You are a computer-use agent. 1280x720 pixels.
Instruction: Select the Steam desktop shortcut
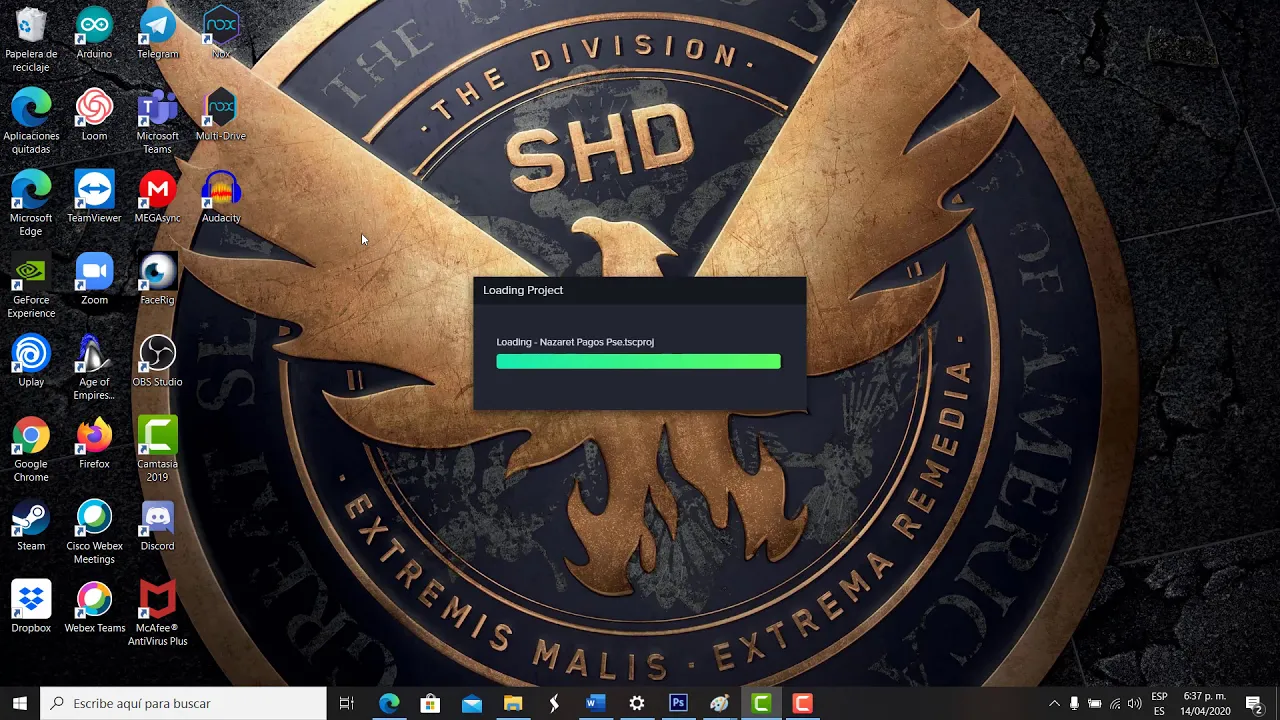[31, 525]
